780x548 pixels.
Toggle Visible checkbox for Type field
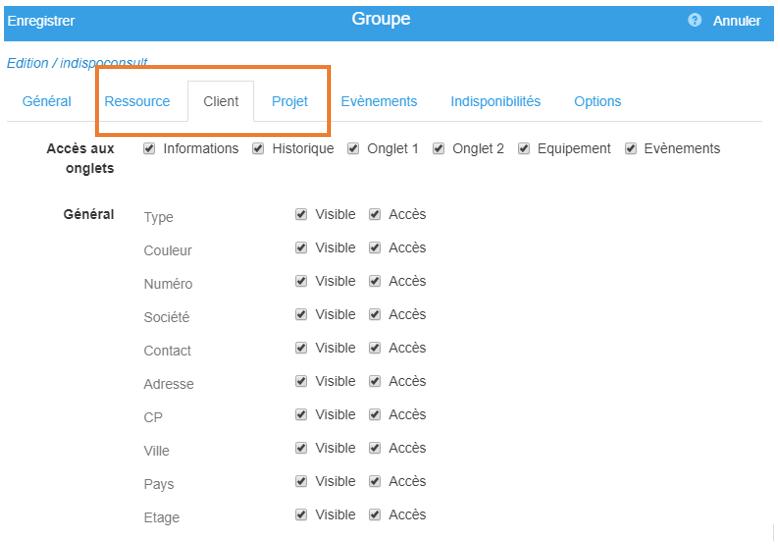300,214
